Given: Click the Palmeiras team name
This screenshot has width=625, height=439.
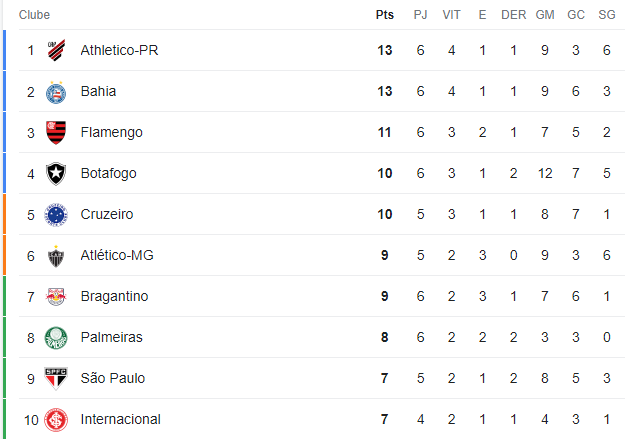Looking at the screenshot, I should point(112,337).
